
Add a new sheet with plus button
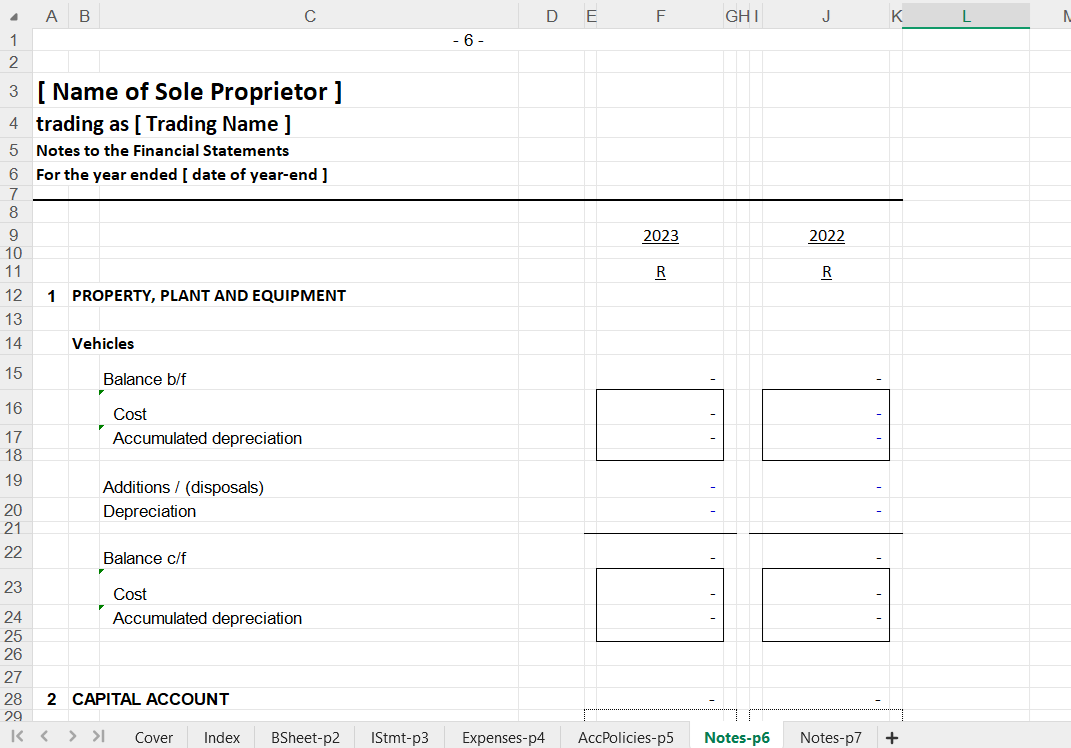pos(891,738)
